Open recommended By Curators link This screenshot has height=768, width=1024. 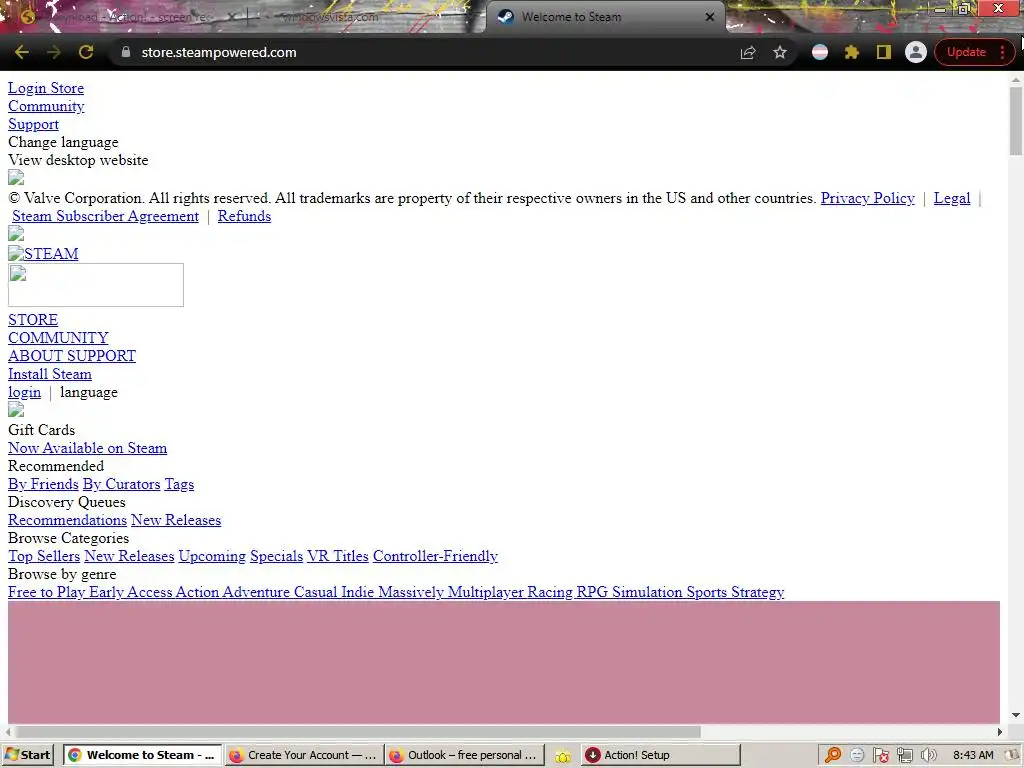[121, 484]
